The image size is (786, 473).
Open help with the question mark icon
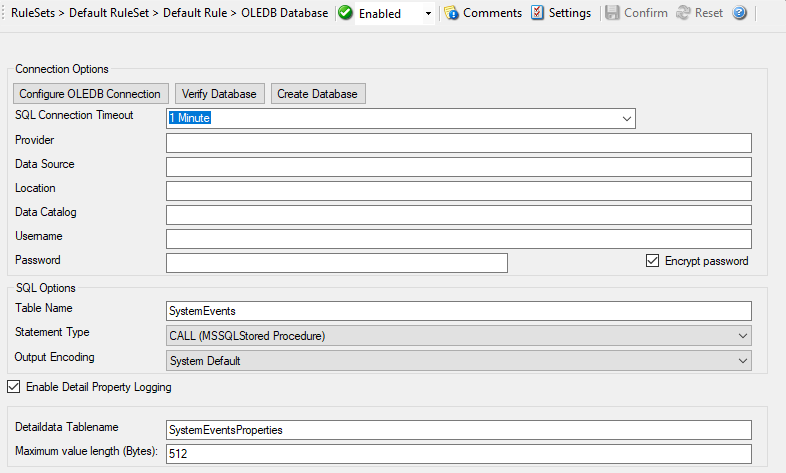point(739,13)
